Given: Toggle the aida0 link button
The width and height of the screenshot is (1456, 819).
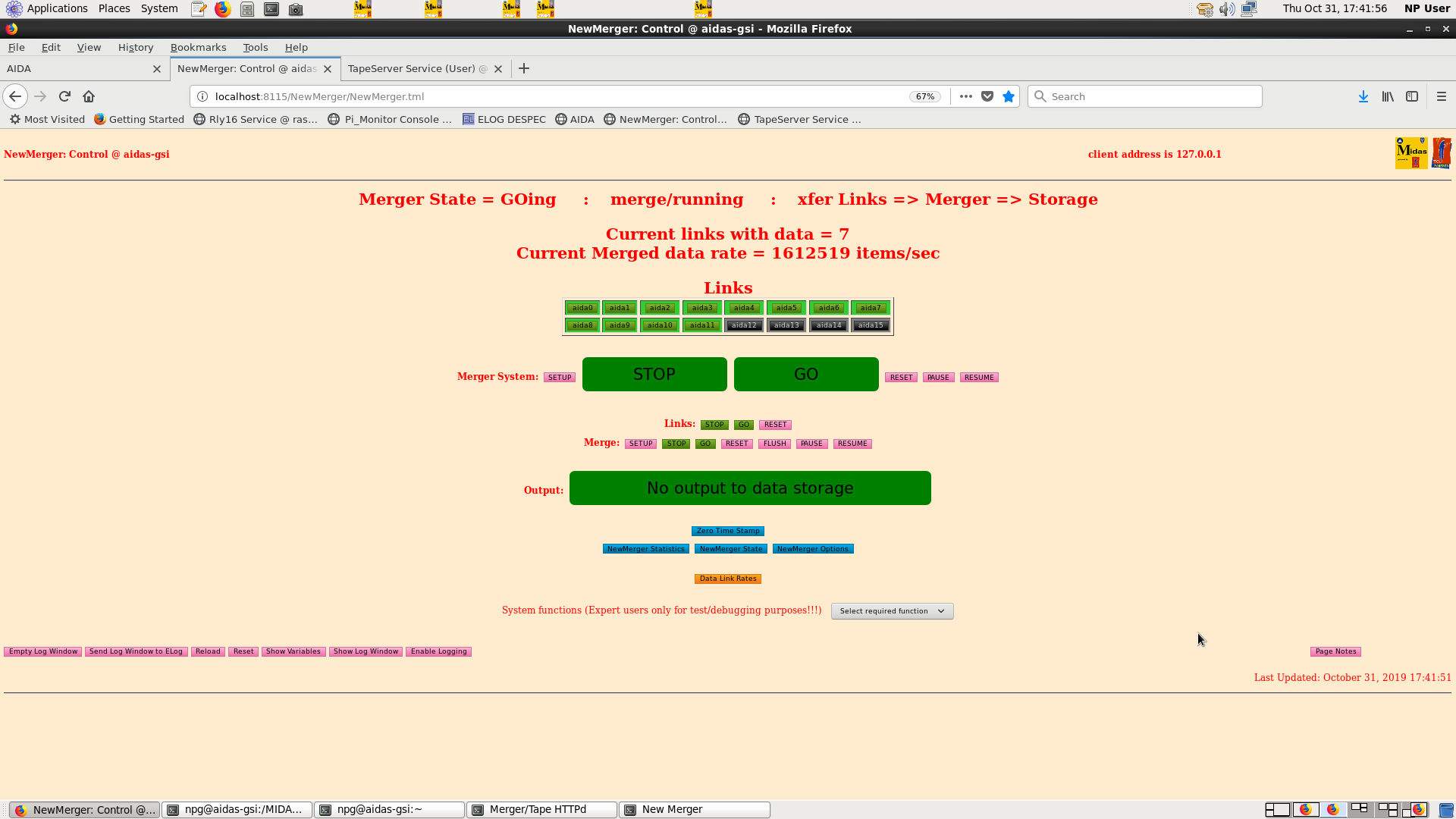Looking at the screenshot, I should point(582,308).
